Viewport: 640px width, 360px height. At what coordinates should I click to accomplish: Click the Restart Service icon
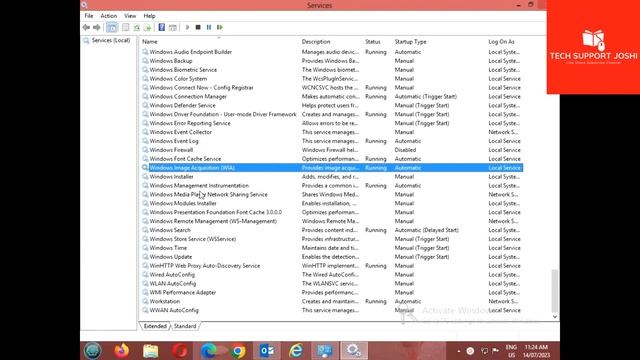pyautogui.click(x=220, y=27)
